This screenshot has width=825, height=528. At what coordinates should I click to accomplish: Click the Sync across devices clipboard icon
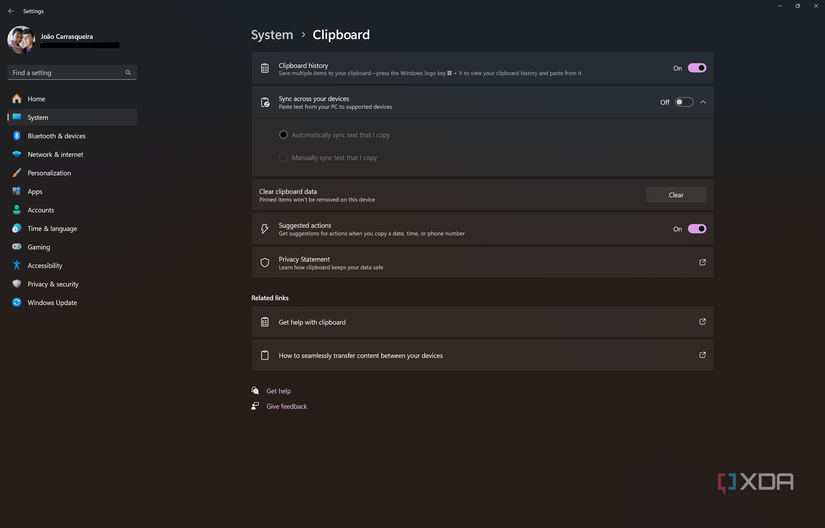click(265, 102)
